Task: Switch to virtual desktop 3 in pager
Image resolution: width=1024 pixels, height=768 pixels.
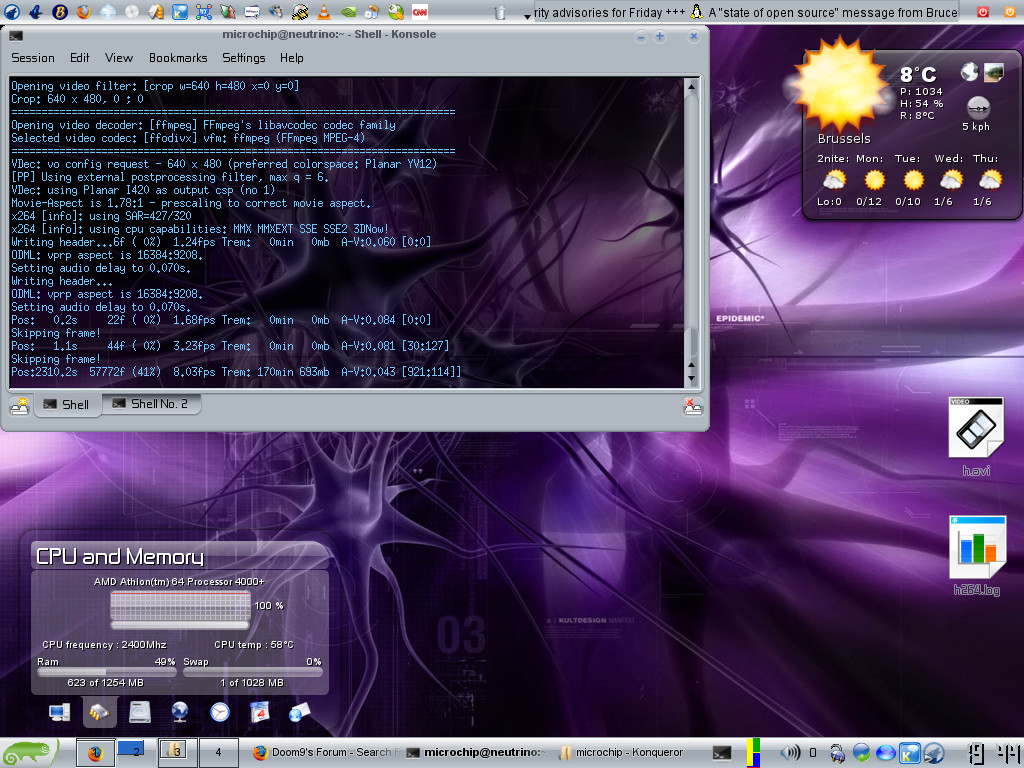Action: coord(177,752)
